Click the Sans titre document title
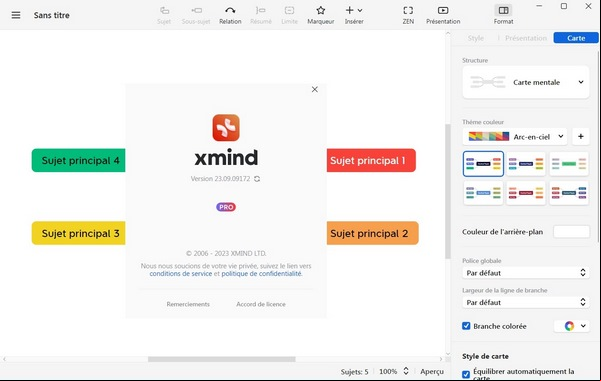The height and width of the screenshot is (381, 601). (x=52, y=15)
